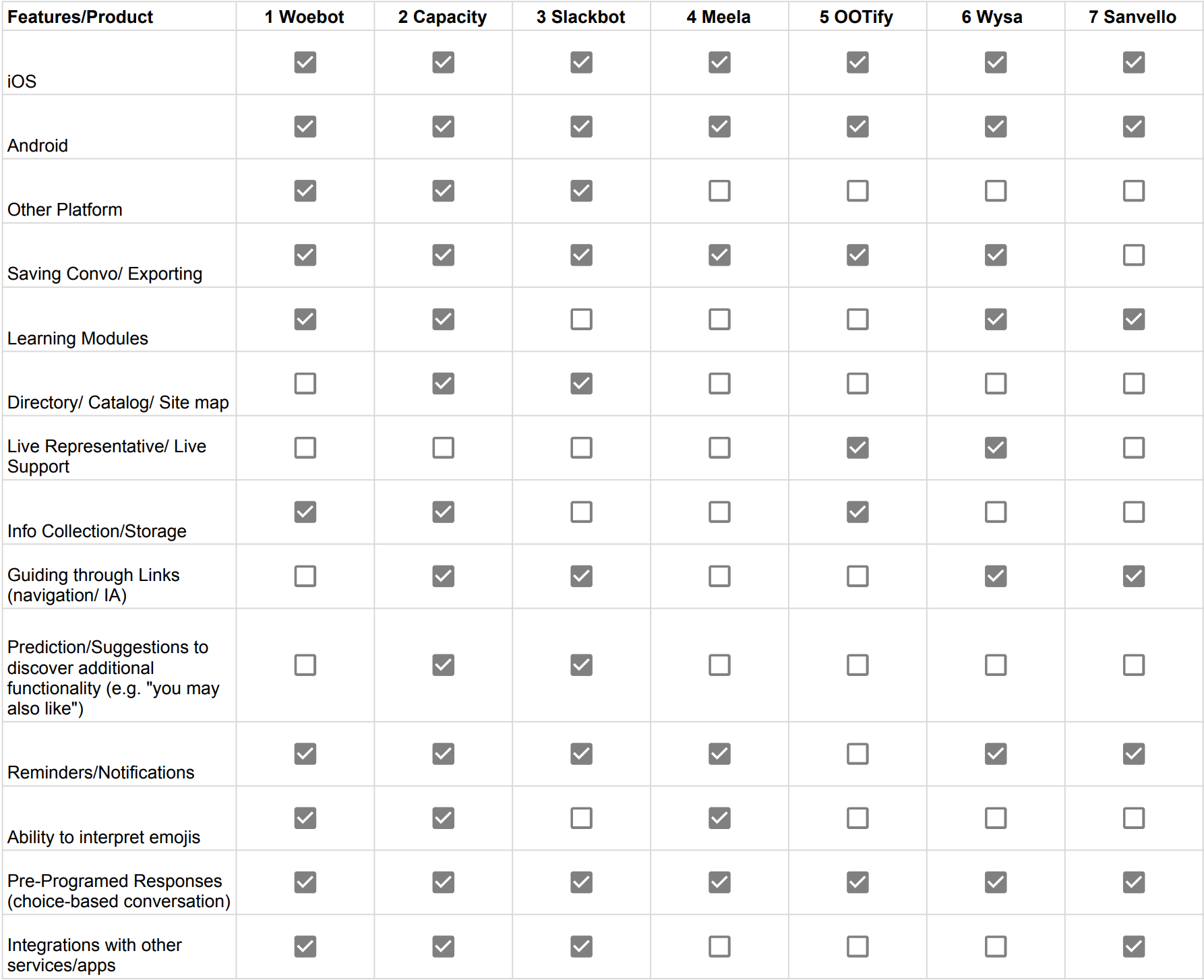The image size is (1204, 980).
Task: Check Prediction/Suggestions box for Sanvello
Action: coord(1134,665)
